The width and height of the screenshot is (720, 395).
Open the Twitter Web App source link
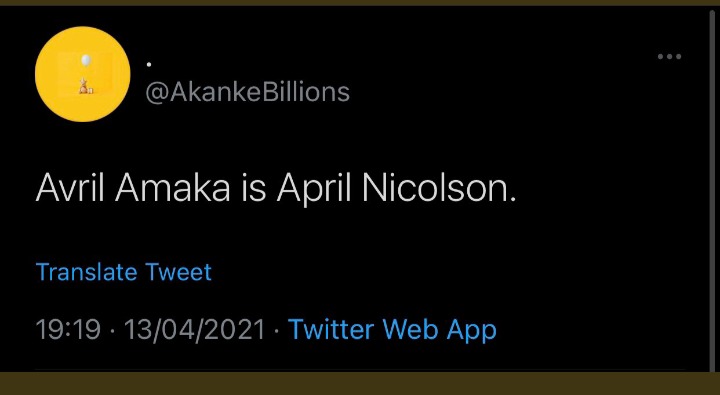[x=392, y=330]
